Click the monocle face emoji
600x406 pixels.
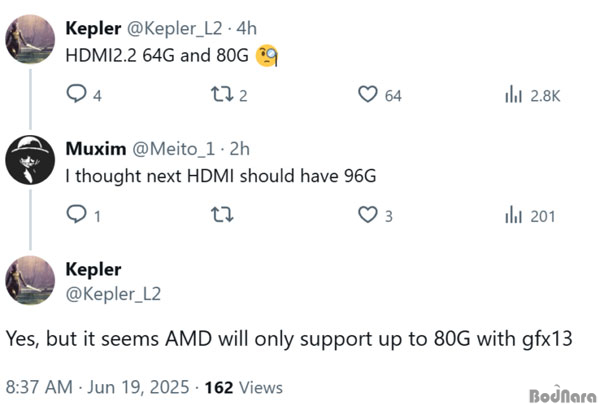coord(267,56)
